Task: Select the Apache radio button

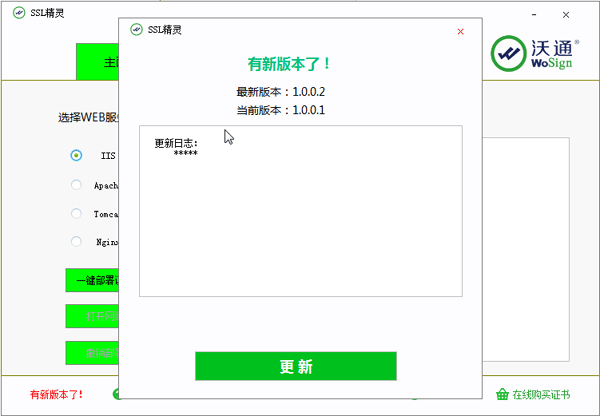Action: click(76, 185)
